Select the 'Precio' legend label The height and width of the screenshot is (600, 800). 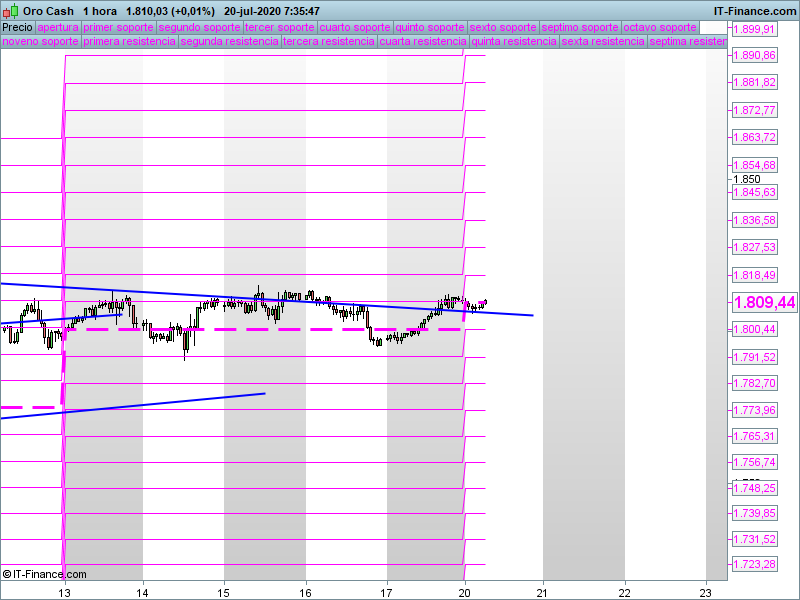coord(17,27)
